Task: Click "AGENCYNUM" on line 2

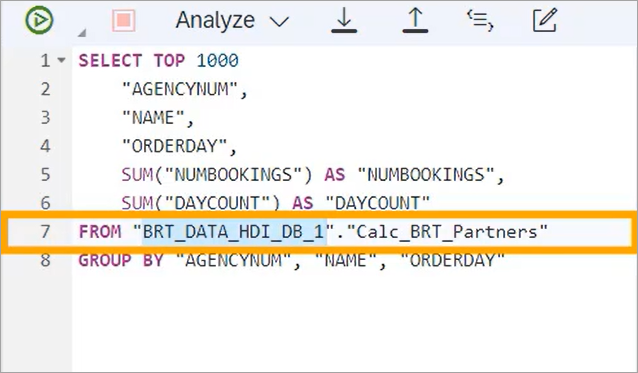Action: point(179,89)
